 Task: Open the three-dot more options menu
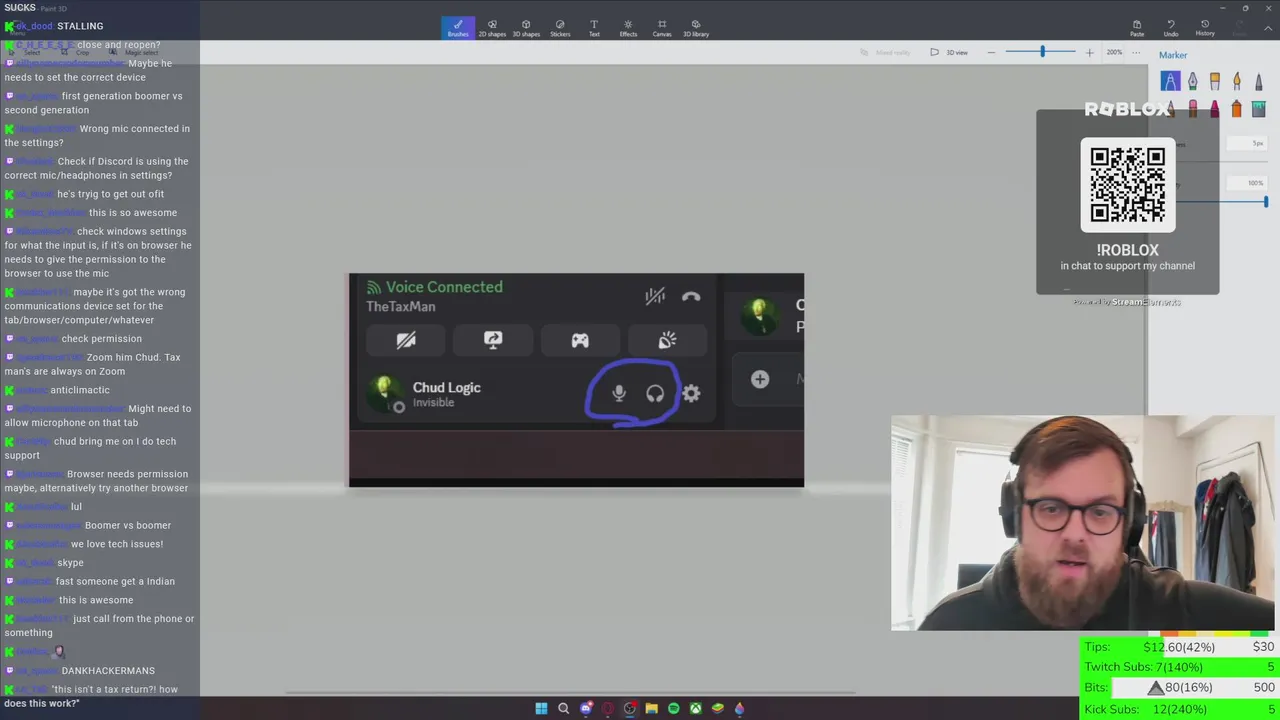pos(1136,52)
